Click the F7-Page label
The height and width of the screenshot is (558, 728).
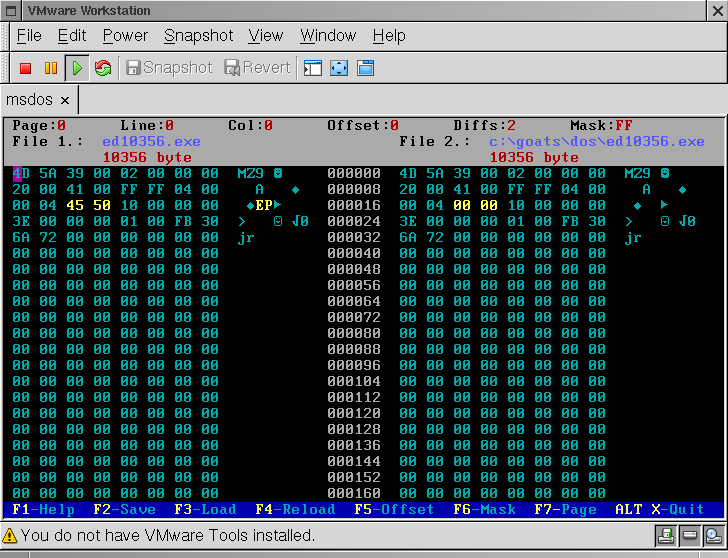(565, 510)
